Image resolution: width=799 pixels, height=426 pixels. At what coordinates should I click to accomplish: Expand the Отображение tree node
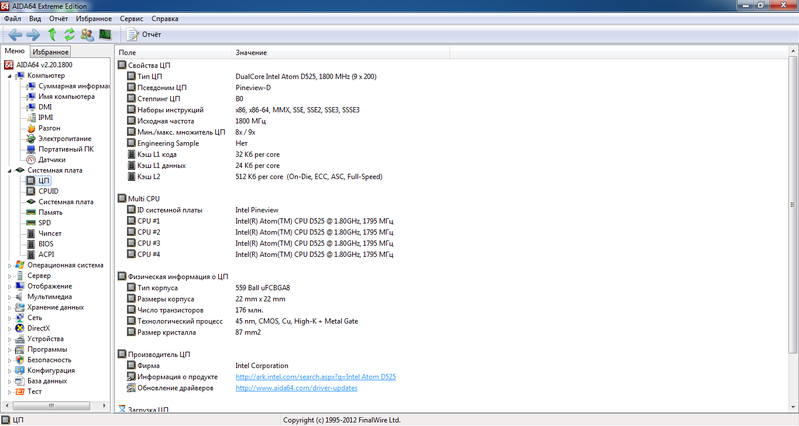(10, 286)
